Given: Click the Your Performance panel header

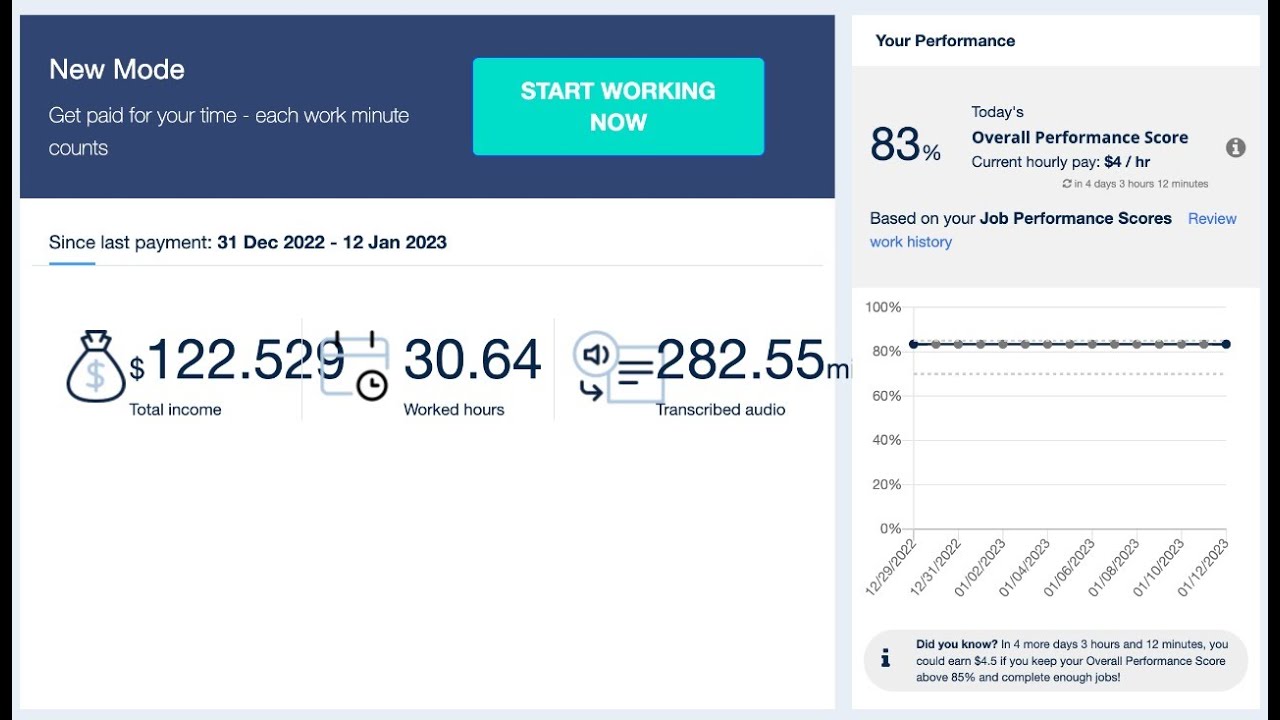Looking at the screenshot, I should pyautogui.click(x=945, y=41).
